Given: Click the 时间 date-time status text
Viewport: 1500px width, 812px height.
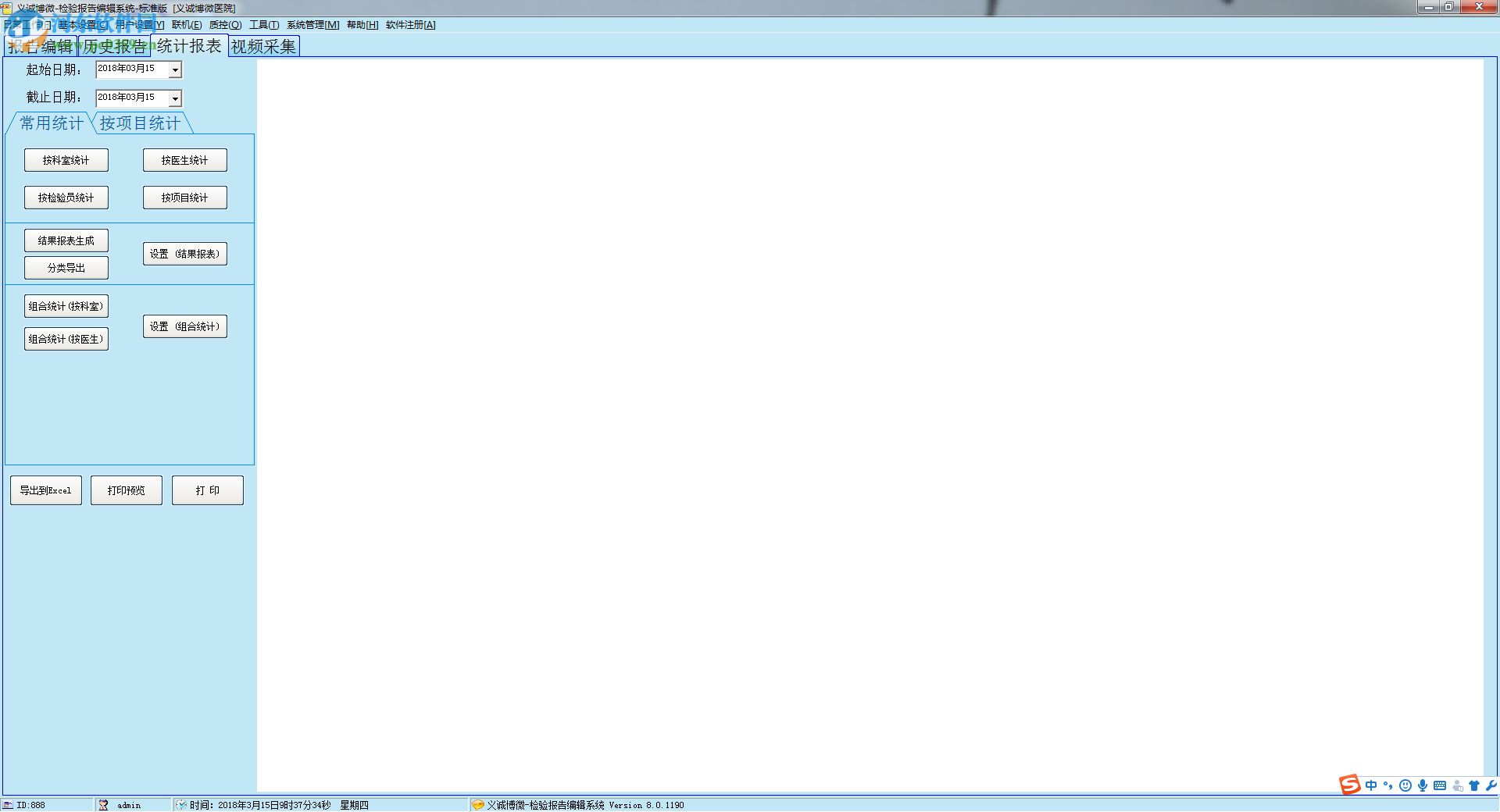Looking at the screenshot, I should (260, 805).
